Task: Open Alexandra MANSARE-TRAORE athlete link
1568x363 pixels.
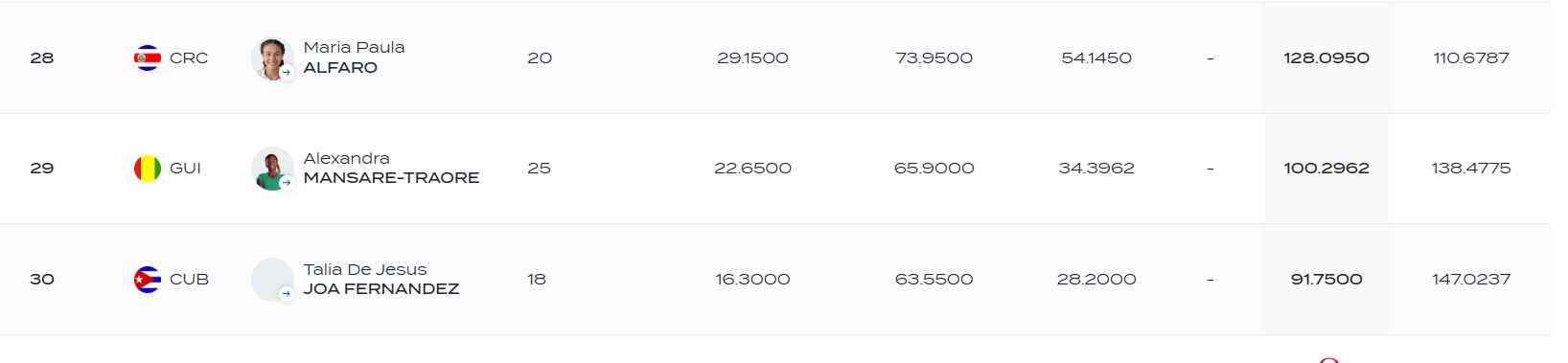Action: [391, 169]
